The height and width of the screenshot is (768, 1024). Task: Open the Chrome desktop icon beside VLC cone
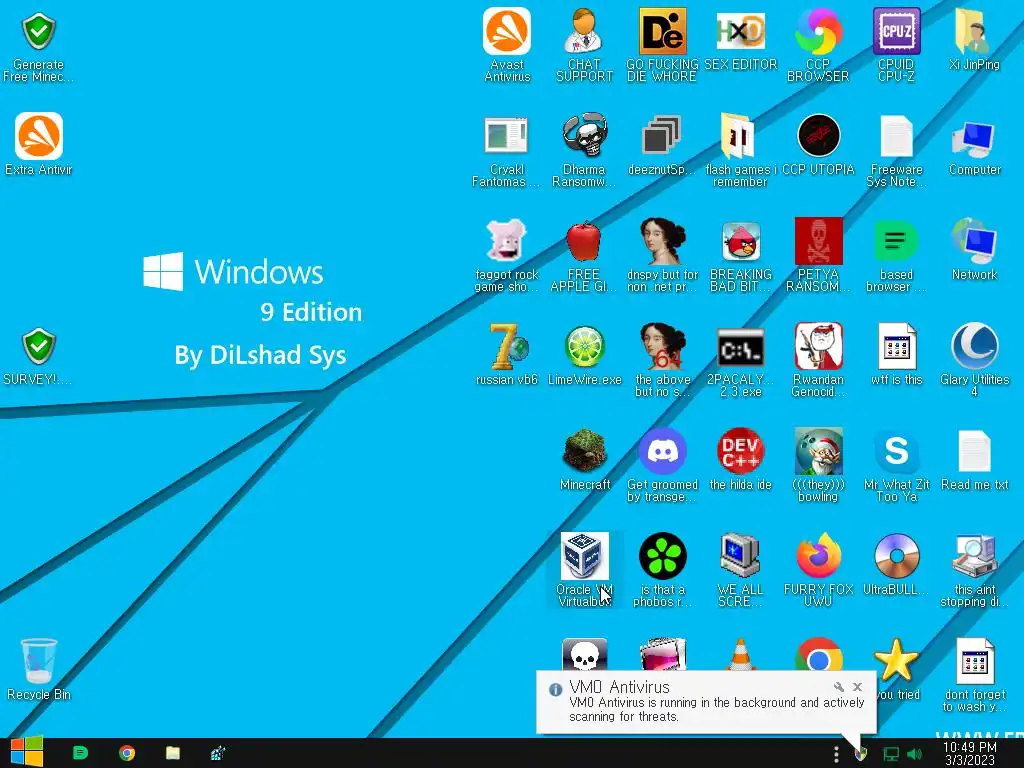[x=818, y=654]
